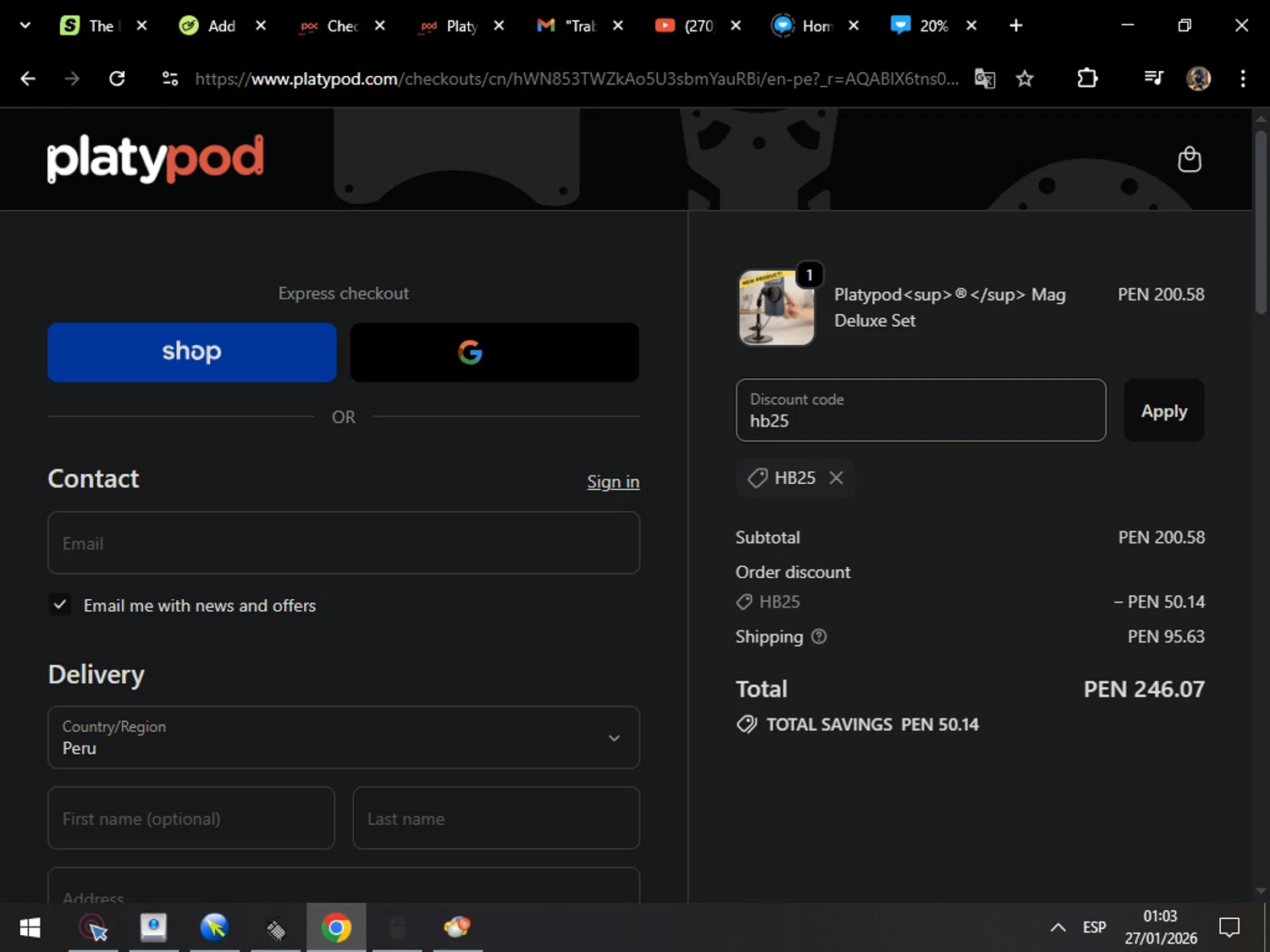The width and height of the screenshot is (1270, 952).
Task: Open the shopping bag cart icon
Action: pos(1190,159)
